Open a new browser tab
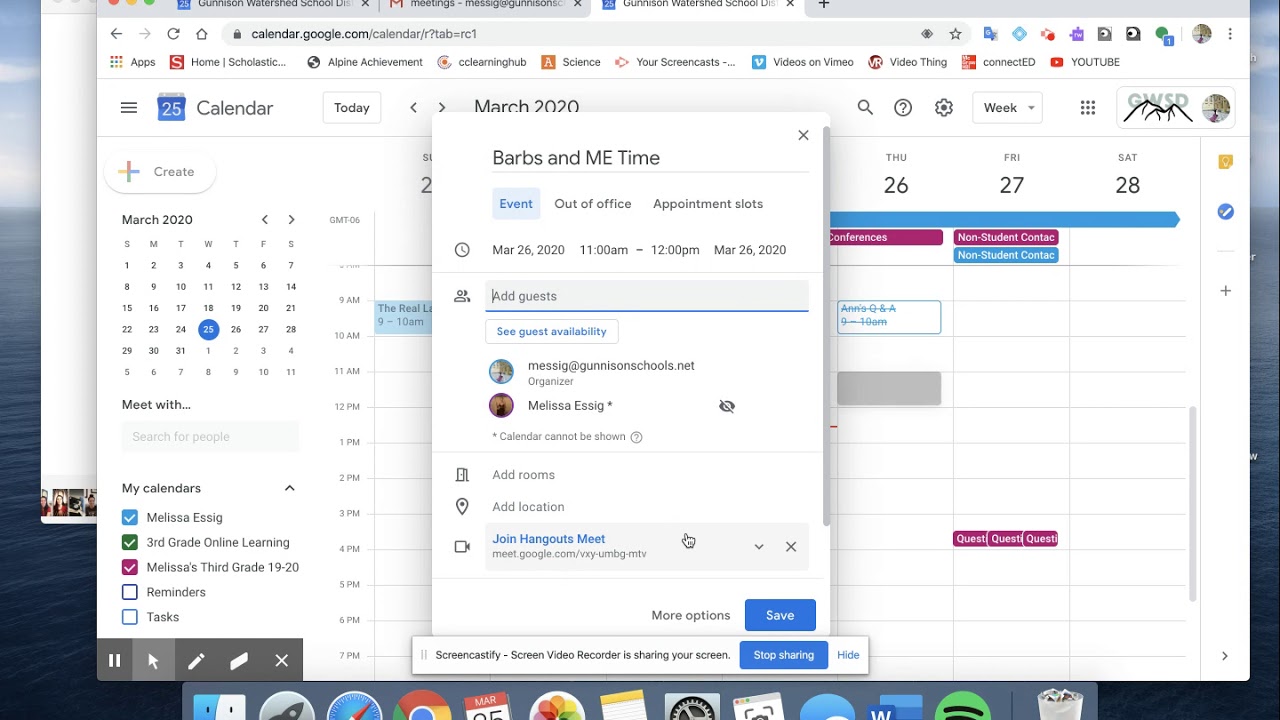 (x=824, y=5)
